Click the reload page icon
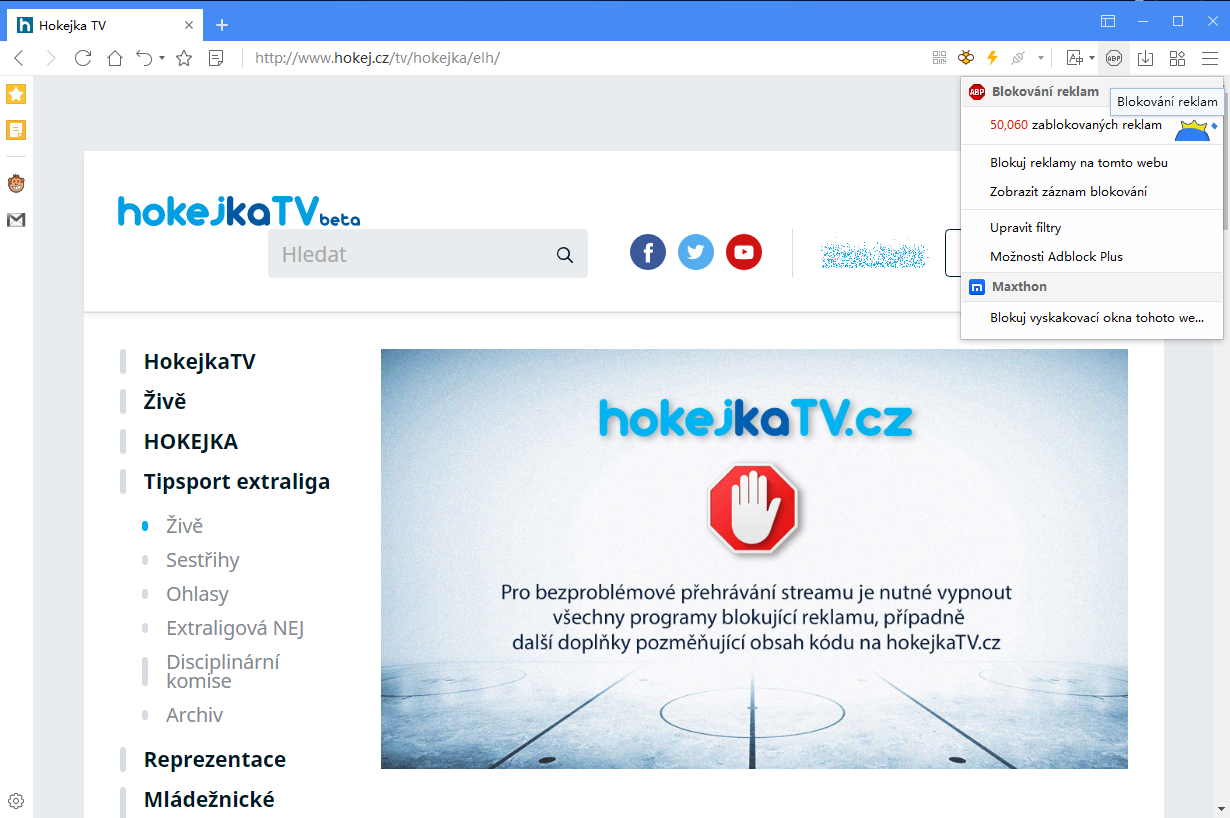This screenshot has height=818, width=1230. click(83, 58)
